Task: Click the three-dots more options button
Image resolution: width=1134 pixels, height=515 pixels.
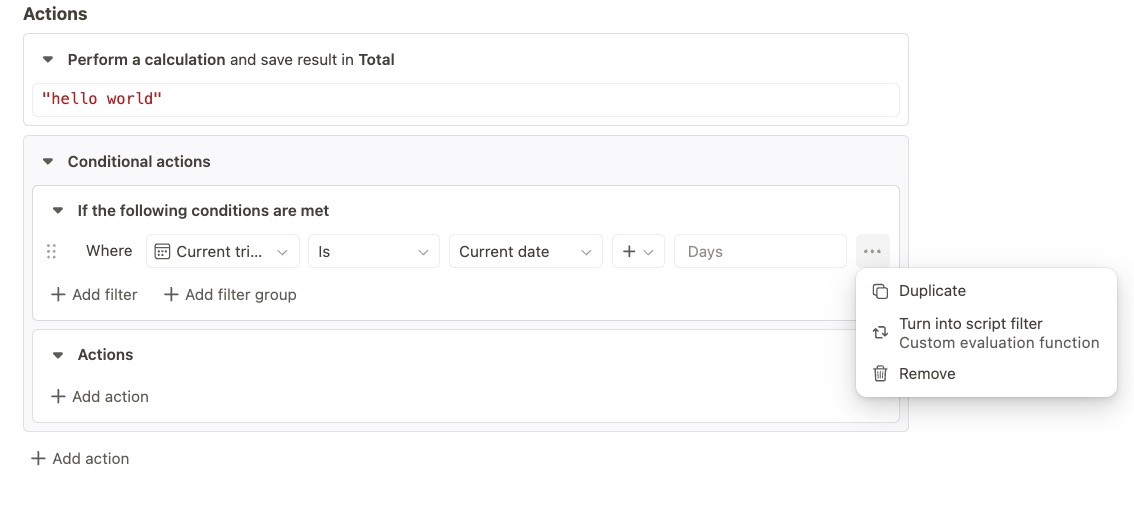Action: click(872, 252)
